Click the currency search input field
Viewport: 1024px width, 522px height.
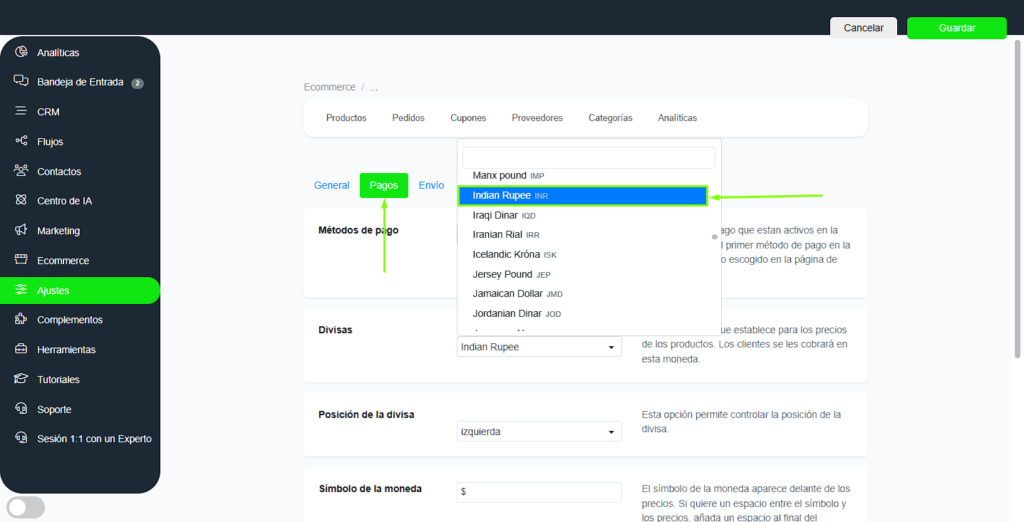588,158
